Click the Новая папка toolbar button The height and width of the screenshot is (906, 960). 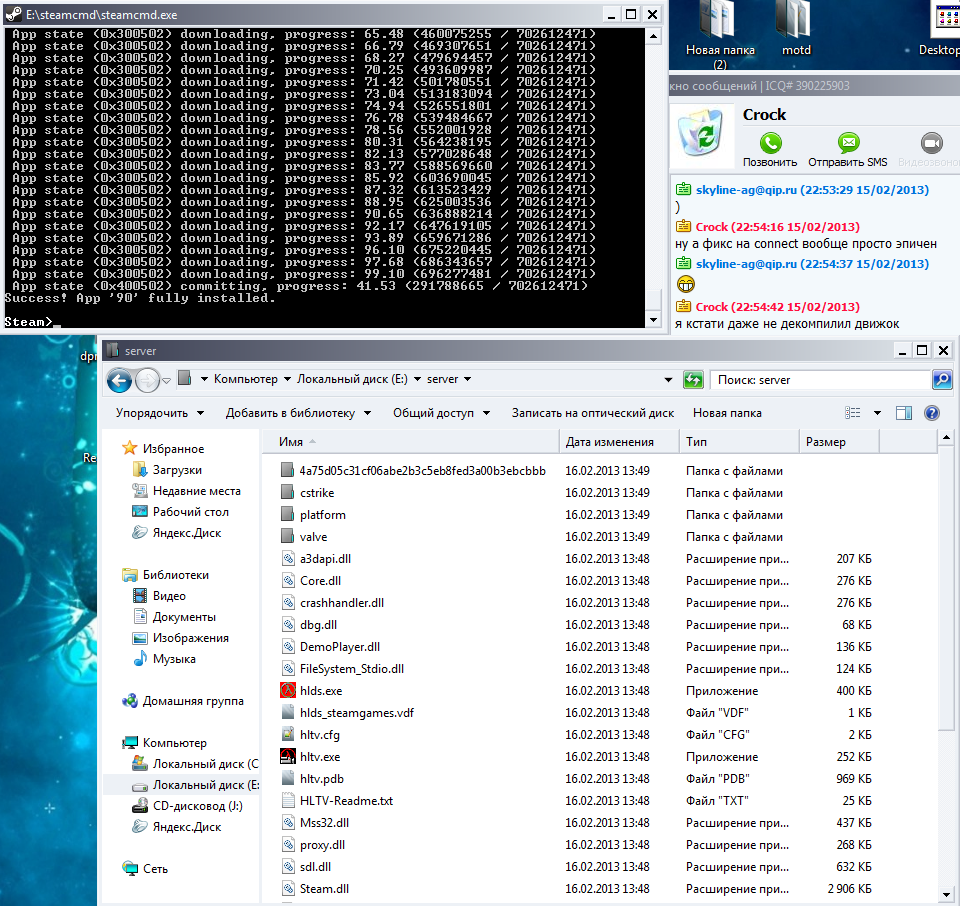(727, 413)
